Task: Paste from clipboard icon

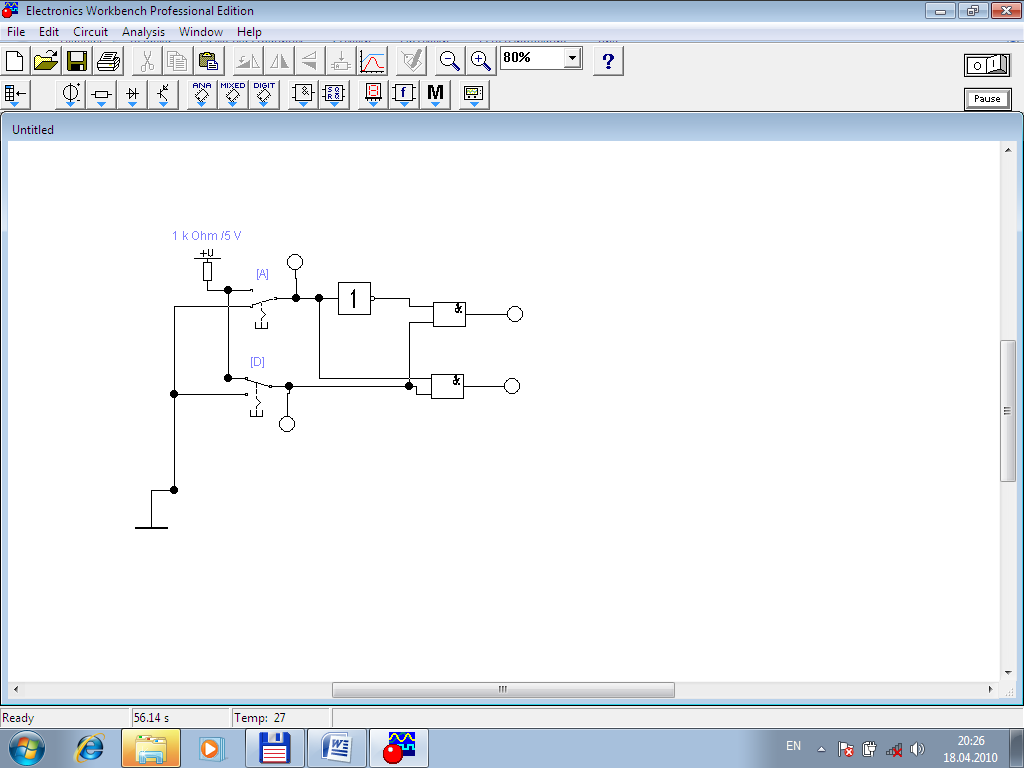Action: pyautogui.click(x=208, y=61)
